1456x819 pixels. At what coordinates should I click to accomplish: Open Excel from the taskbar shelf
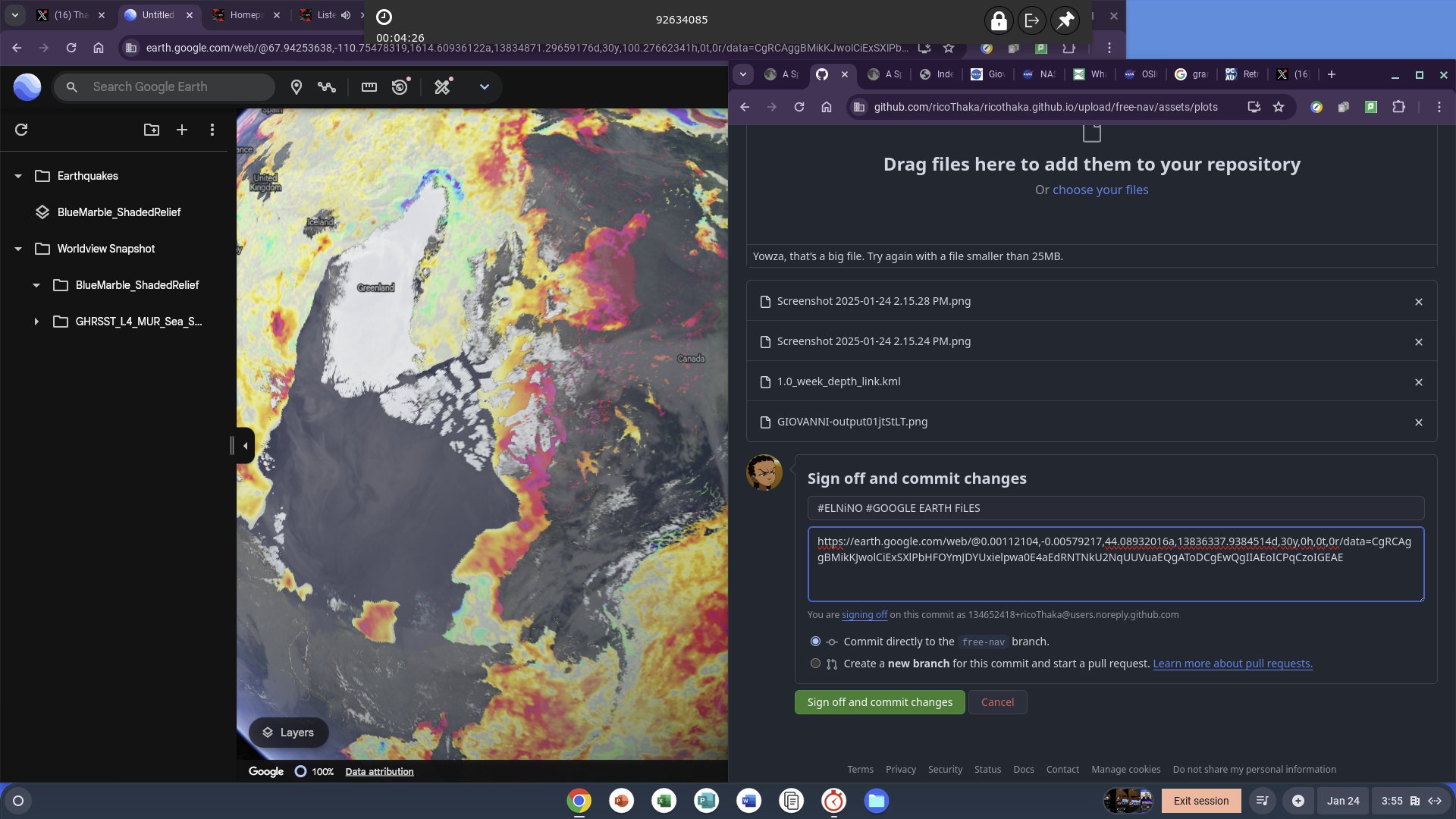tap(664, 801)
